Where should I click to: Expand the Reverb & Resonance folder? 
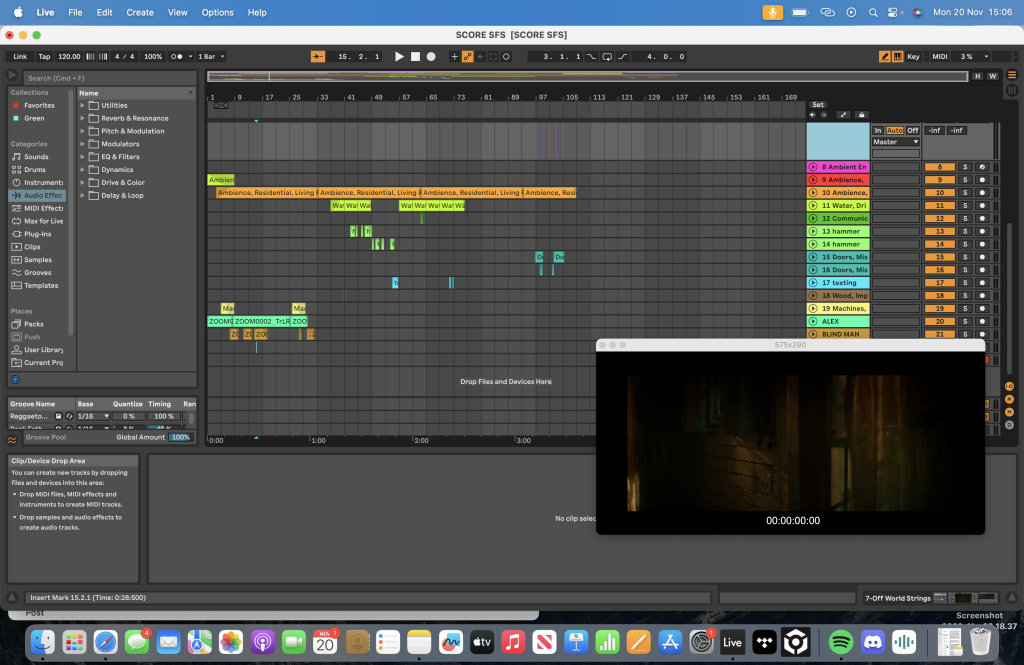tap(83, 118)
